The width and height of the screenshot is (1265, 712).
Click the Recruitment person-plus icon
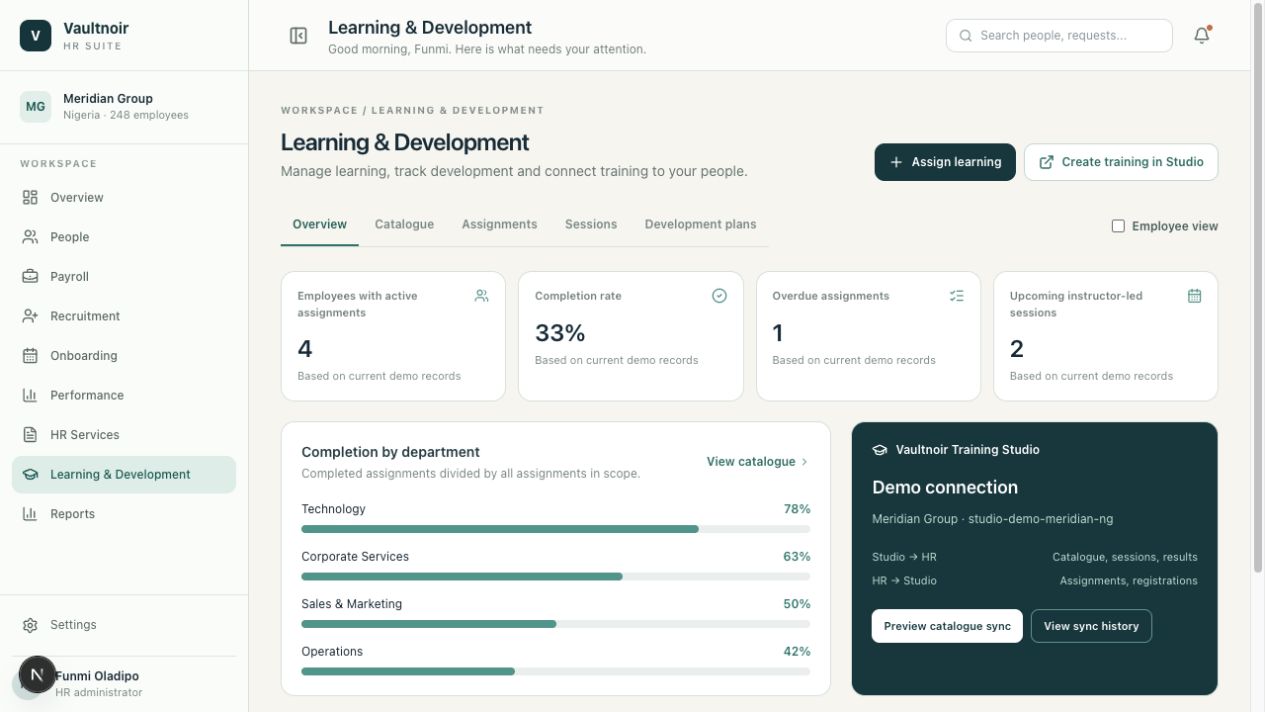coord(30,316)
